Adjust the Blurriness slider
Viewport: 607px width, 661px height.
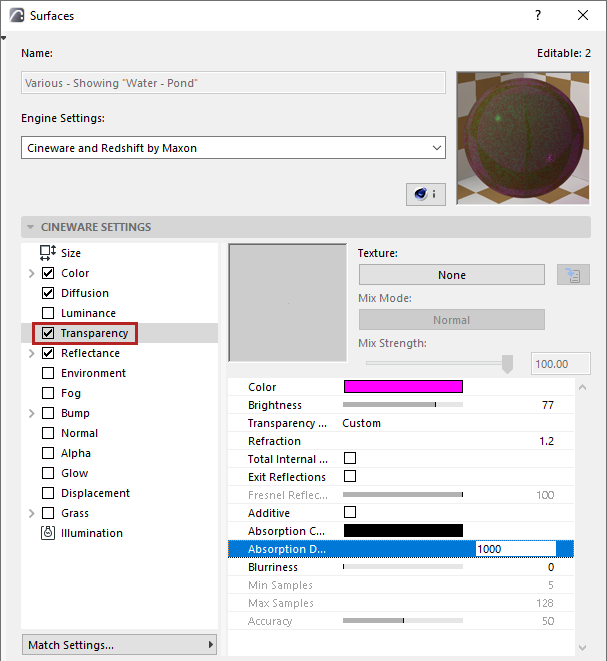(x=403, y=567)
